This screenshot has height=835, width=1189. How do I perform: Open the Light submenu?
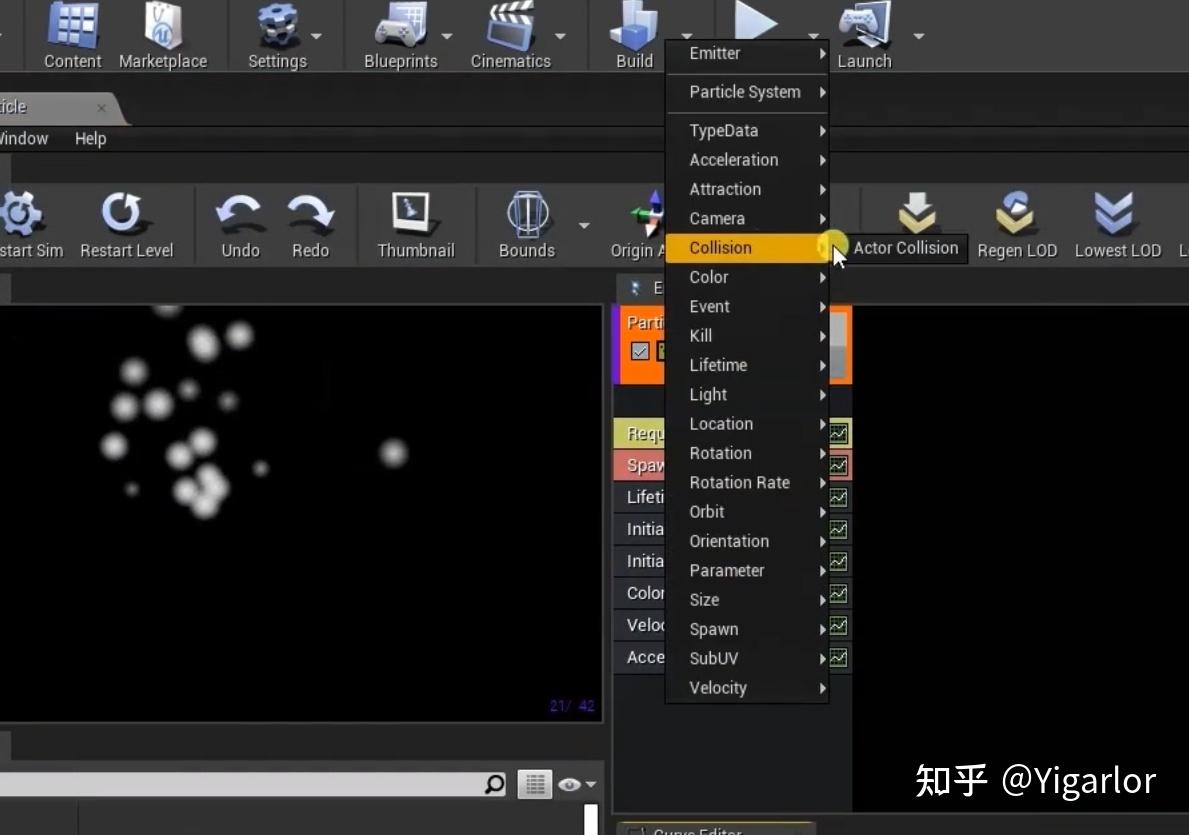(x=747, y=394)
